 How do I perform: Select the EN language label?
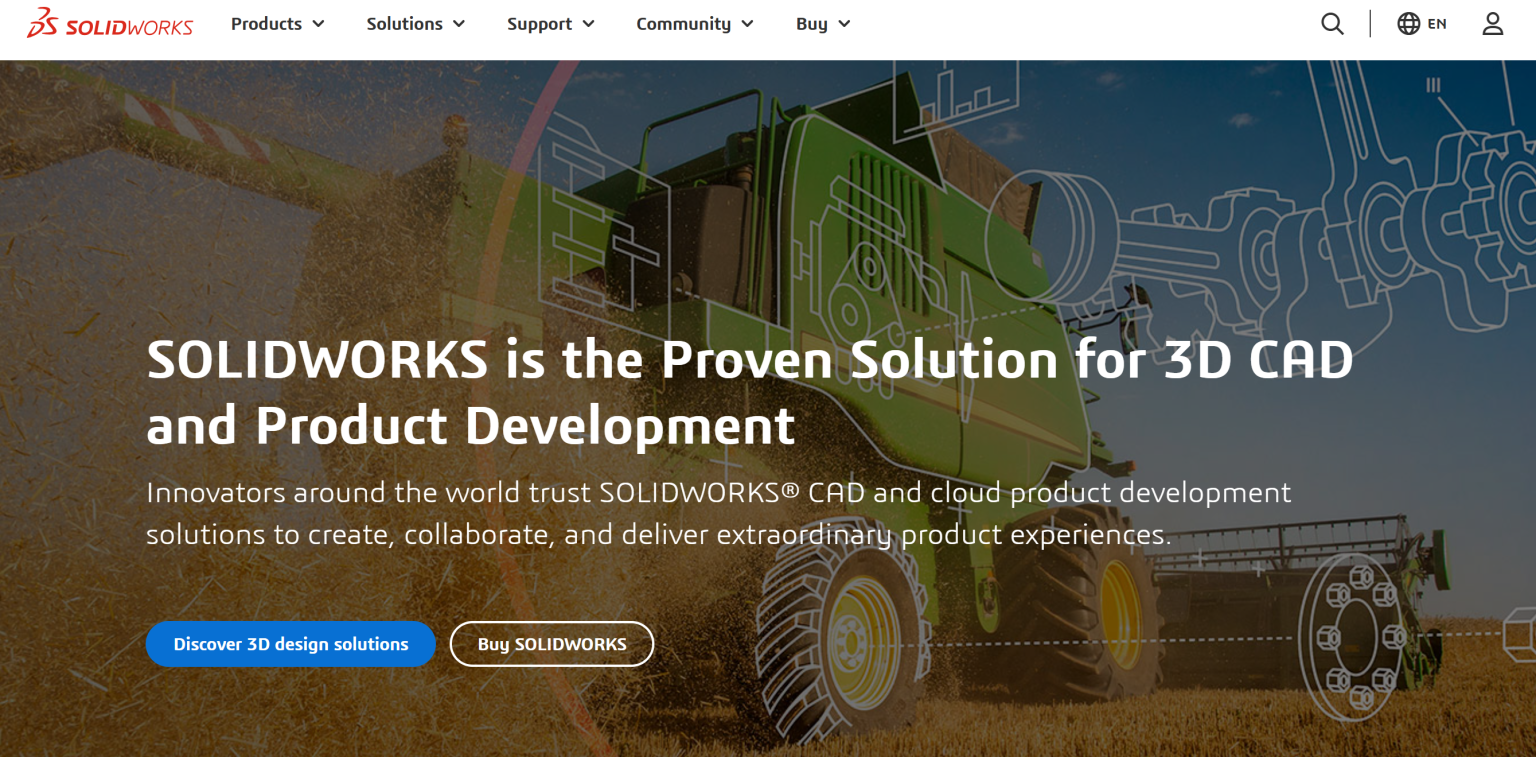(1437, 24)
